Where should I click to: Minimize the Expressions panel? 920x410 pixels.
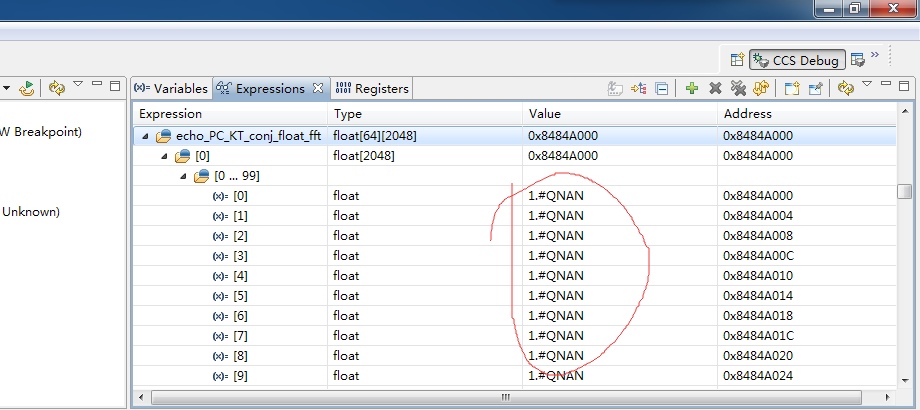(x=886, y=84)
